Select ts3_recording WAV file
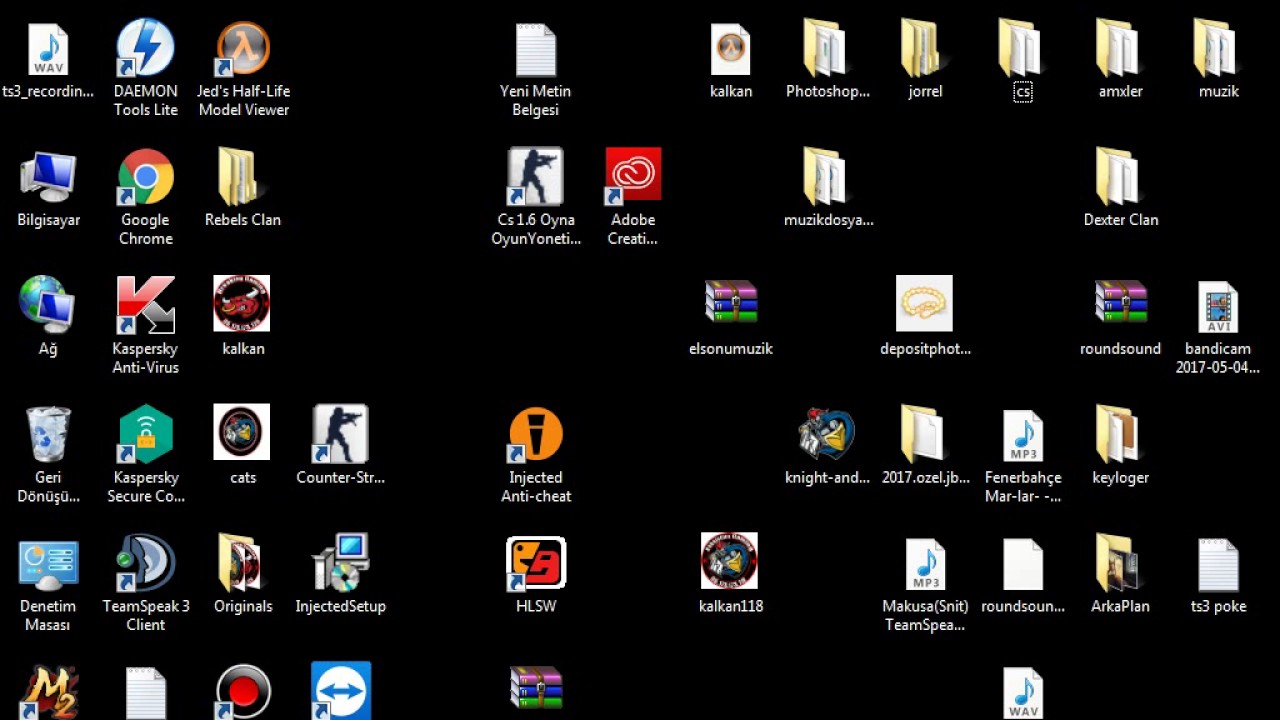1280x720 pixels. 48,49
